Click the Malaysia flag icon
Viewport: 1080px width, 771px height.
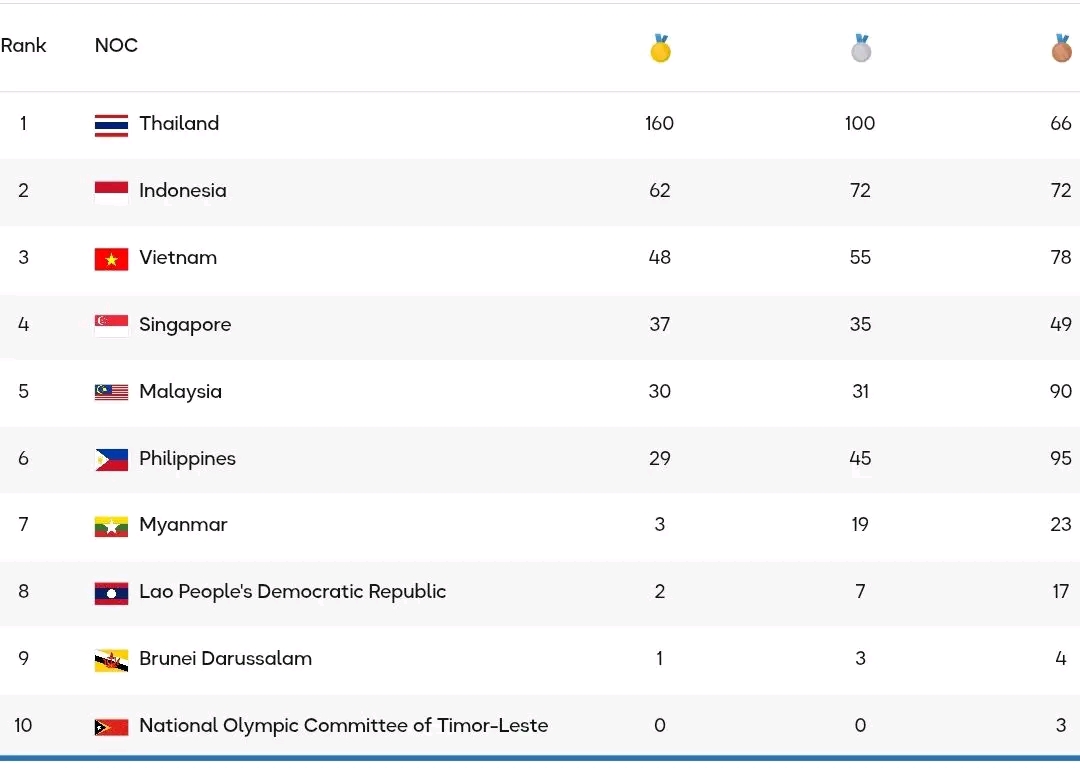[x=111, y=392]
